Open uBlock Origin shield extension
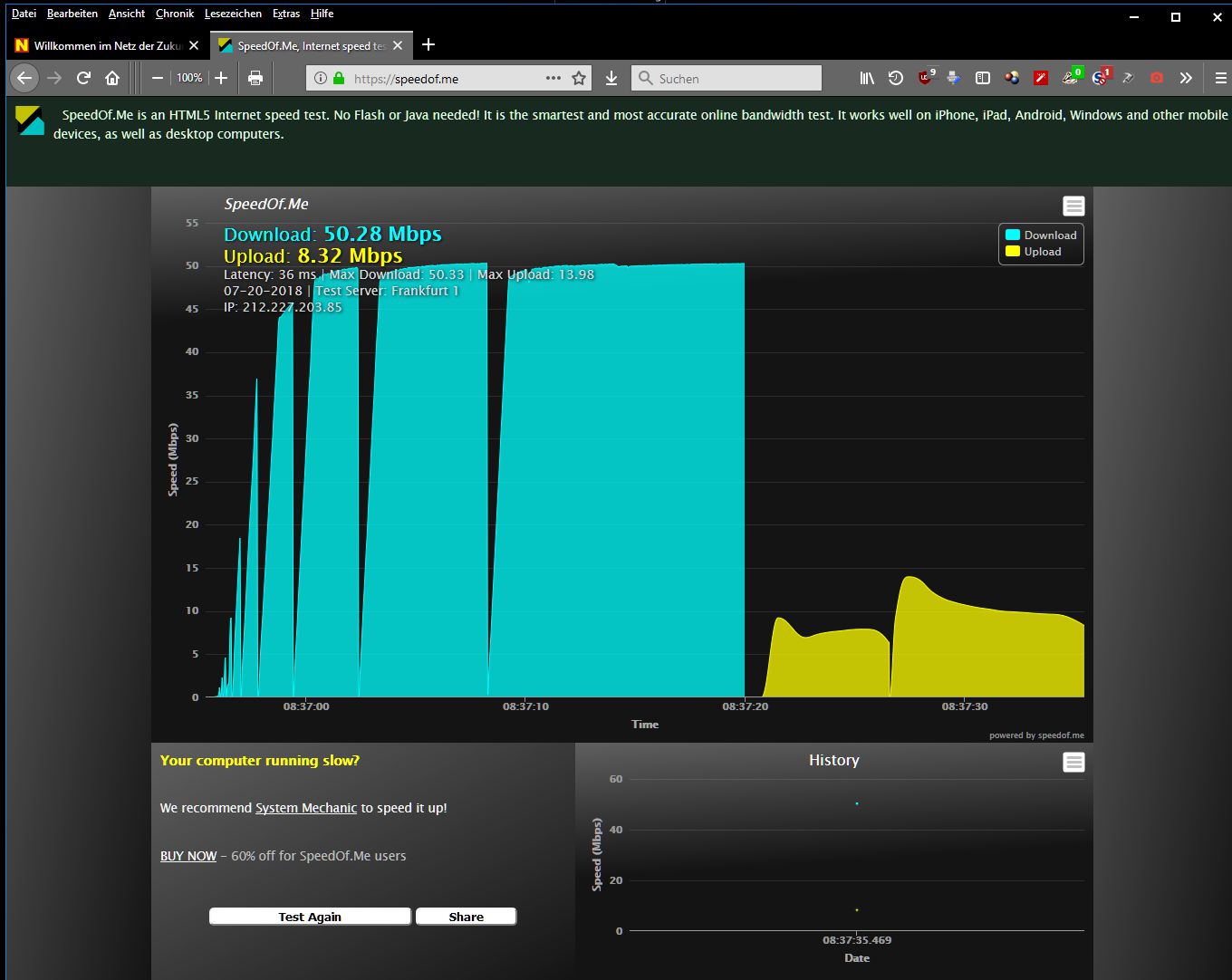Viewport: 1232px width, 980px height. [x=926, y=78]
